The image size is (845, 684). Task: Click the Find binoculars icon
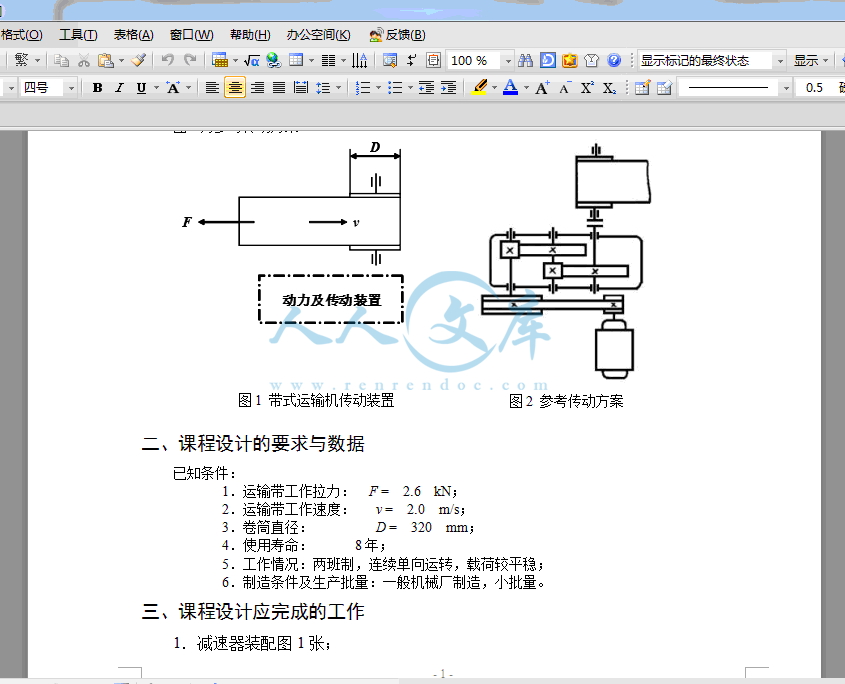tap(525, 60)
